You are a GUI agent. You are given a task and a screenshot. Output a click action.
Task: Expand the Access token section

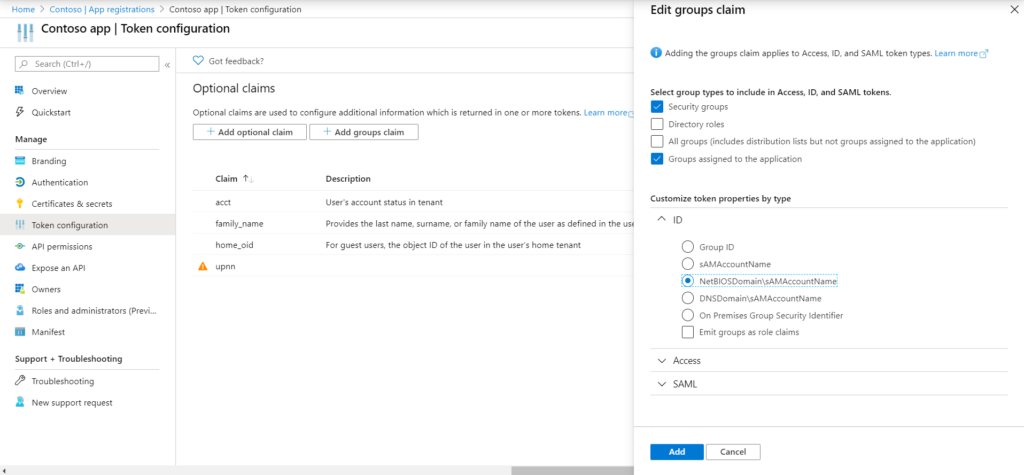pos(662,360)
